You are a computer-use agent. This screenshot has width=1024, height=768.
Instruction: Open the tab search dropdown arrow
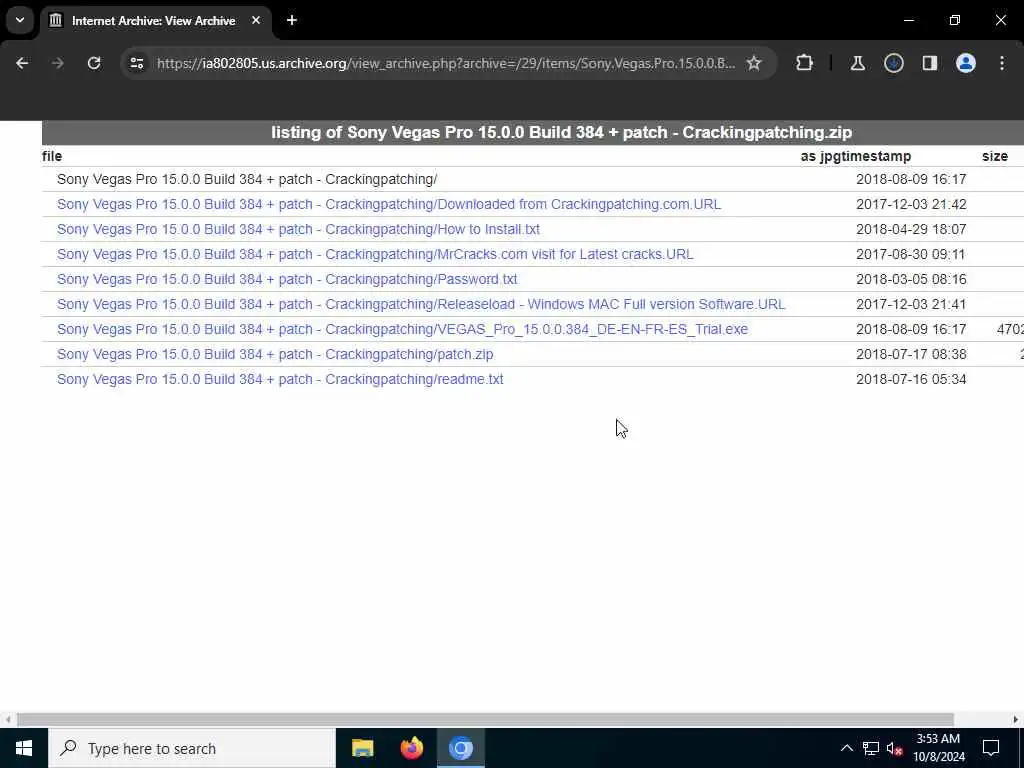(x=20, y=20)
